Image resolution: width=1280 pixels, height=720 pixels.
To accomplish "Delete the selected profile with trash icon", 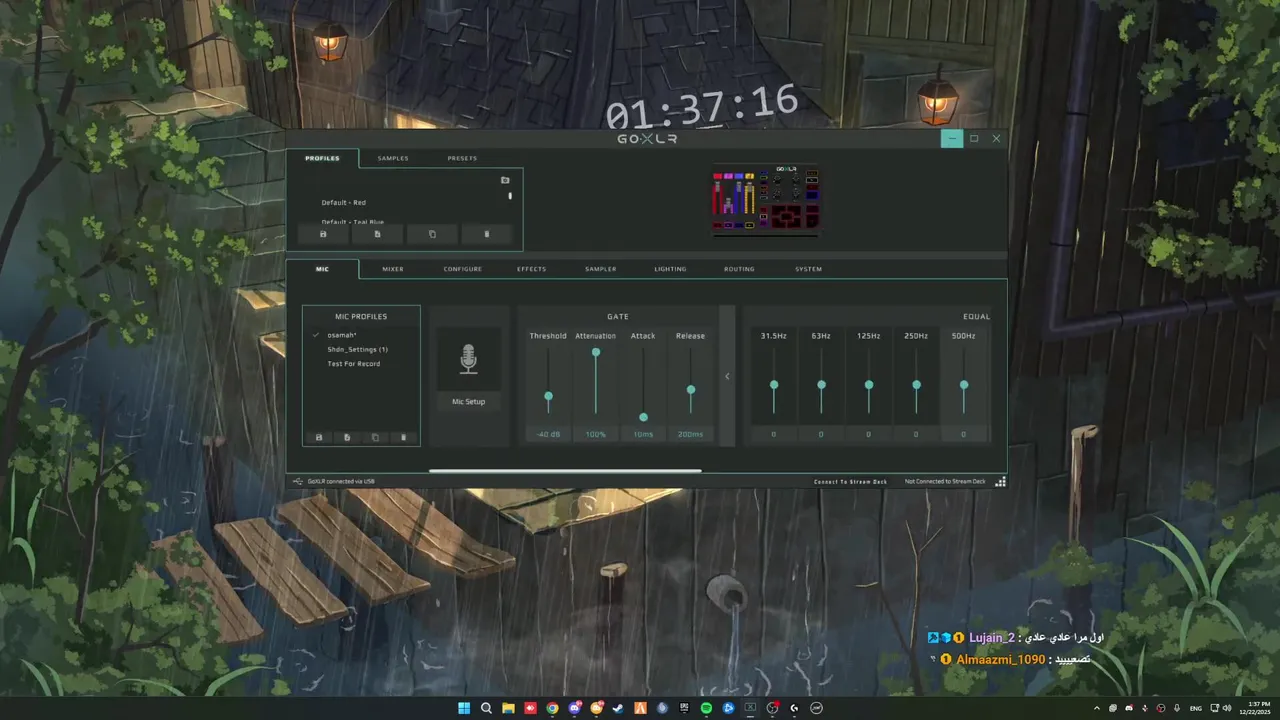I will [487, 234].
